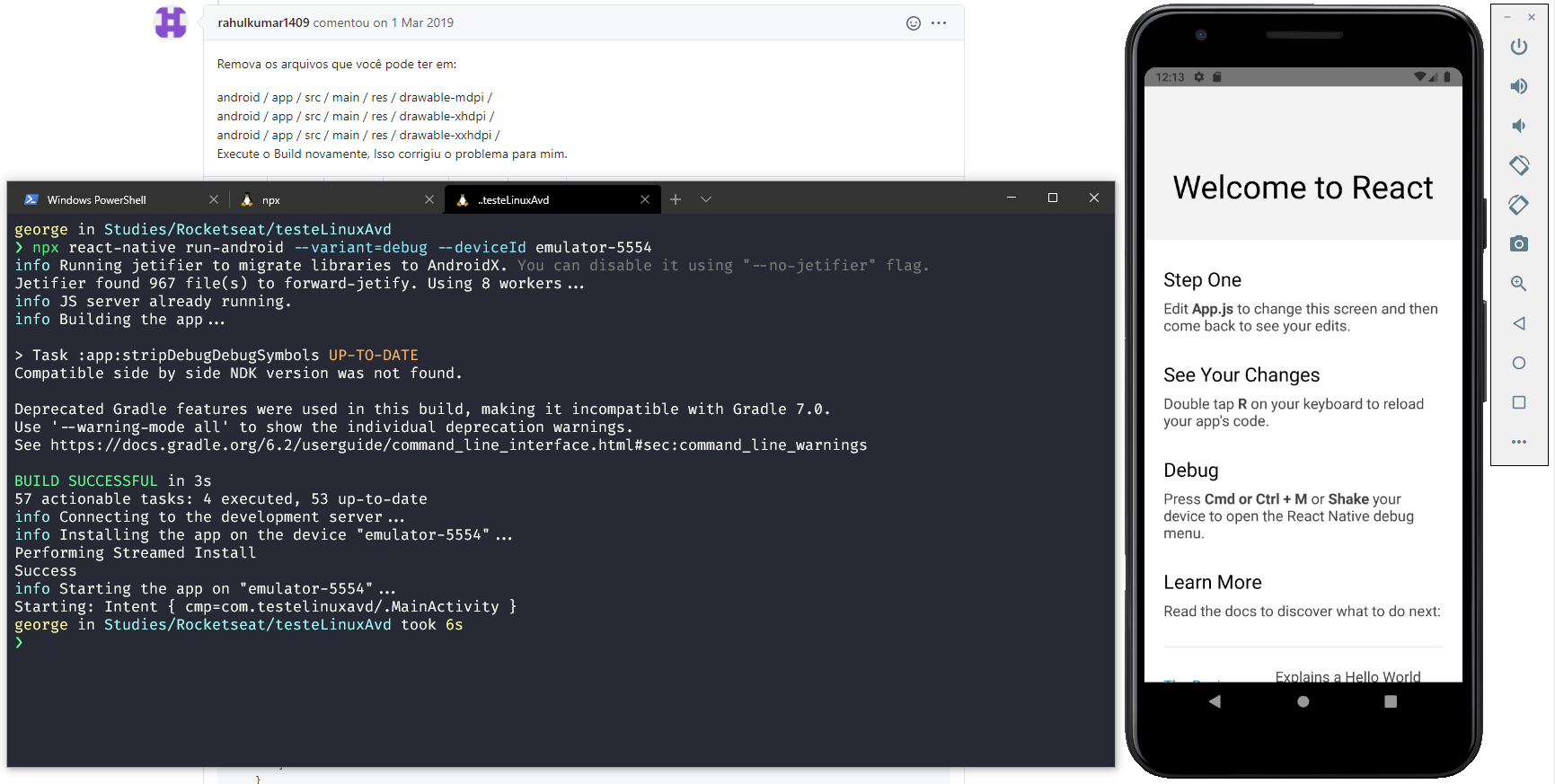Click Step One section heading
1555x784 pixels.
(x=1202, y=280)
